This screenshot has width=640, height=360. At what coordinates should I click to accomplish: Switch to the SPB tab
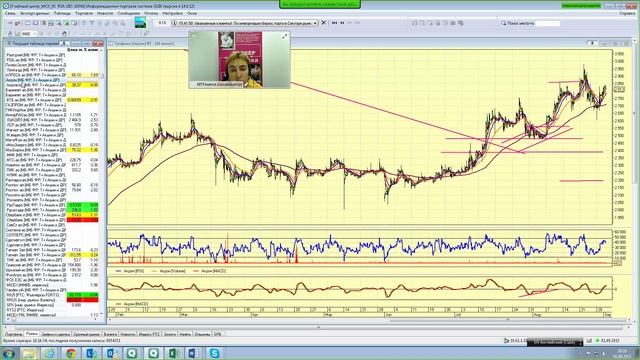pos(217,334)
